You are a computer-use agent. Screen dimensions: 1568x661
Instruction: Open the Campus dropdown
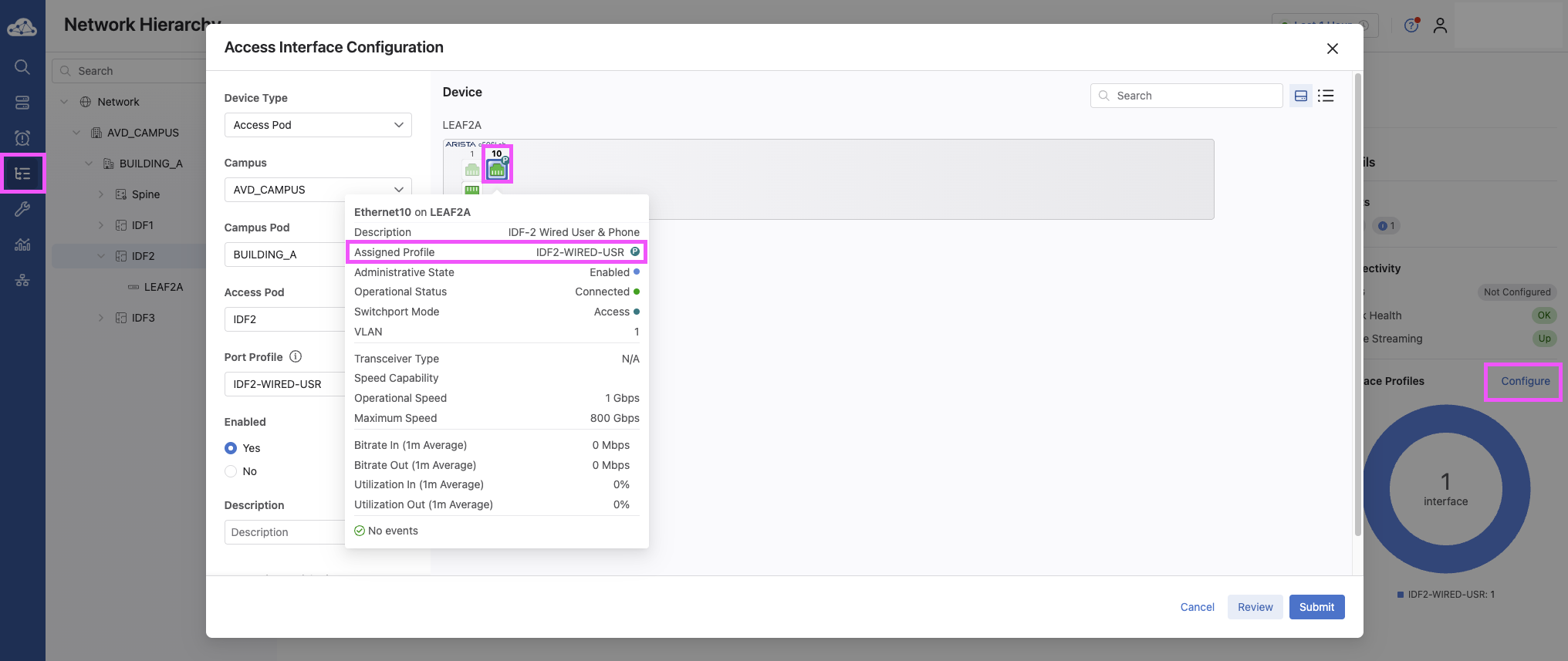(x=318, y=190)
